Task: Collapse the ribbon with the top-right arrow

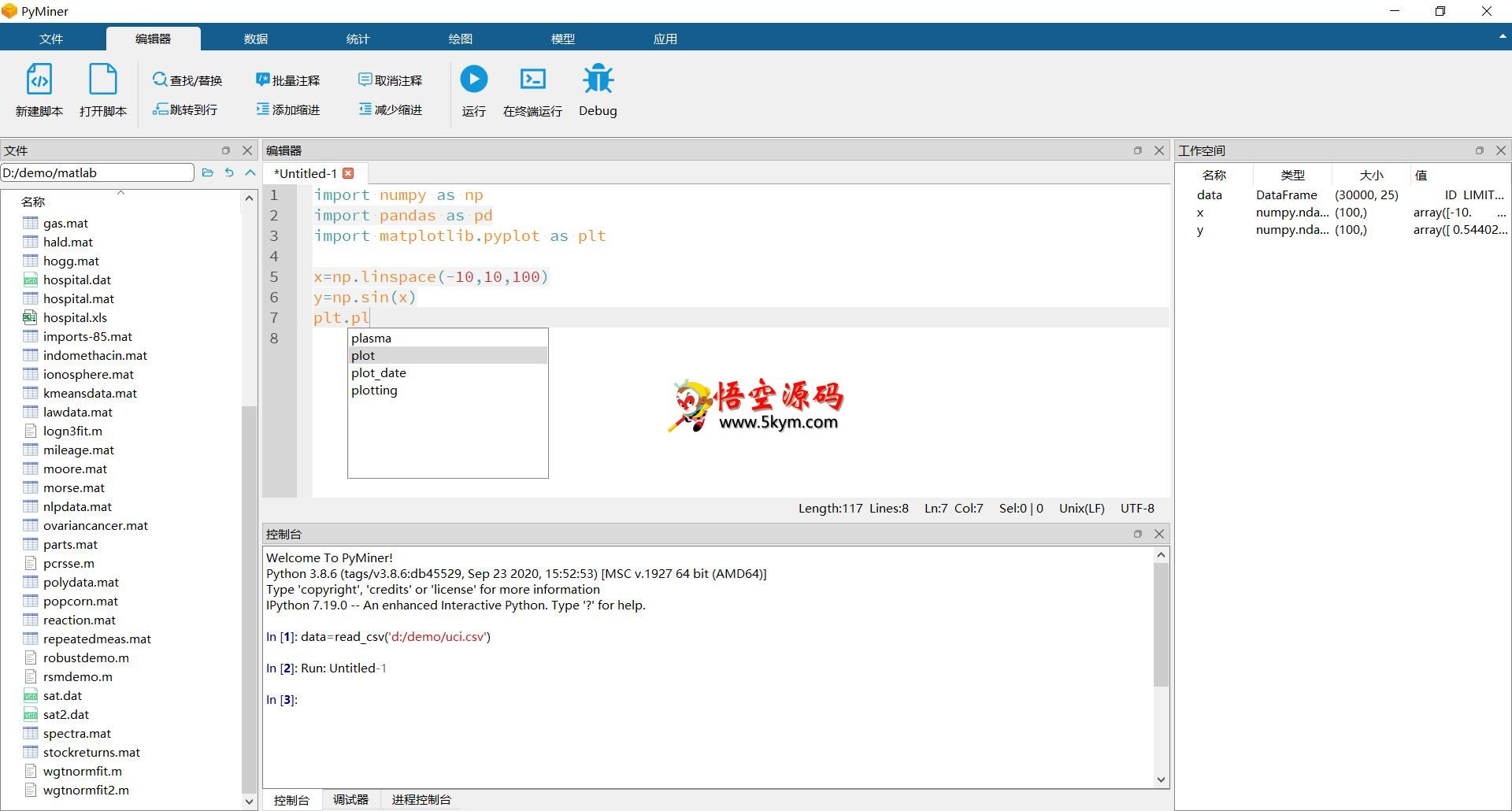Action: (x=1503, y=36)
